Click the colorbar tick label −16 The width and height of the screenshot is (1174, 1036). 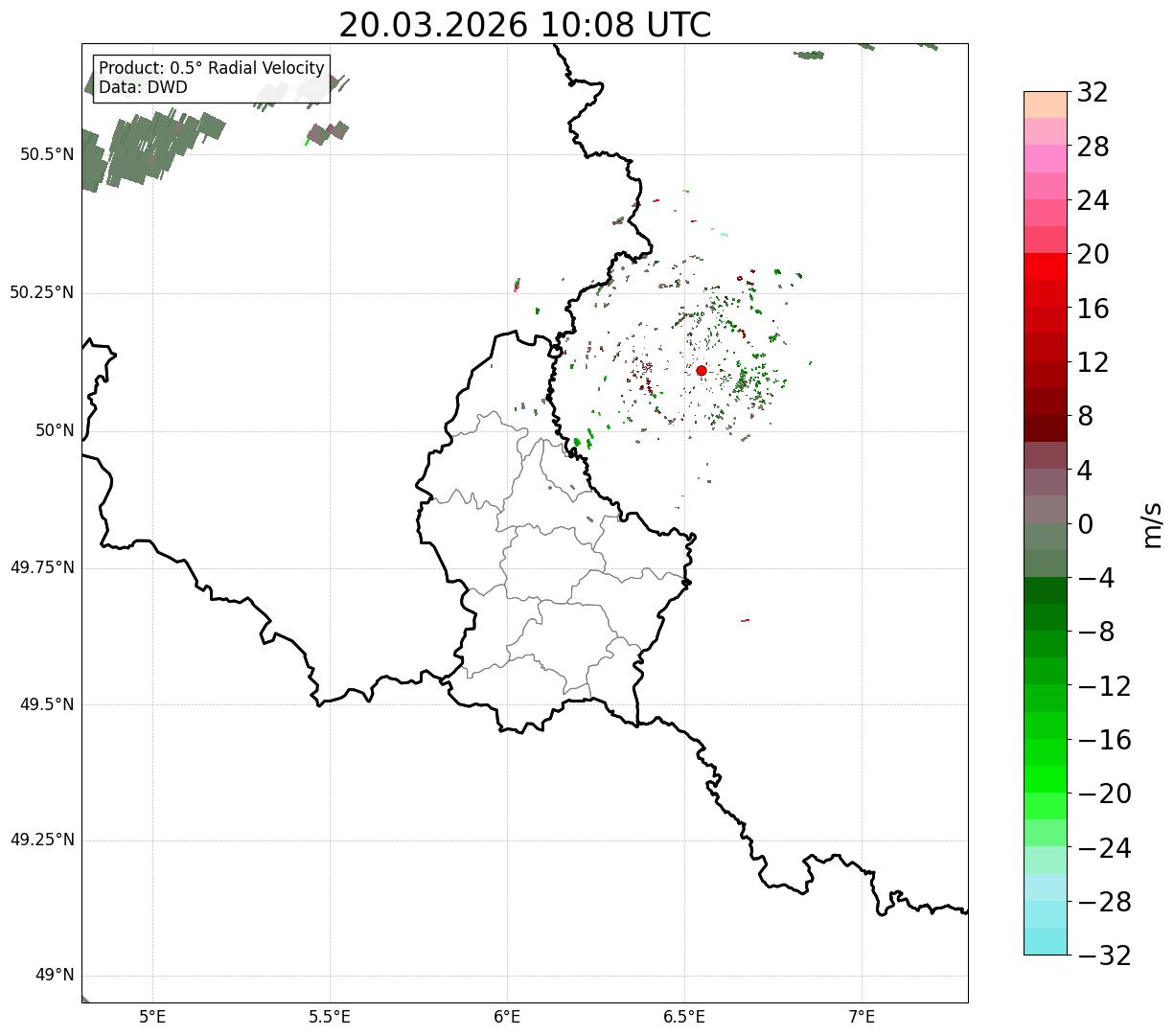point(1104,740)
